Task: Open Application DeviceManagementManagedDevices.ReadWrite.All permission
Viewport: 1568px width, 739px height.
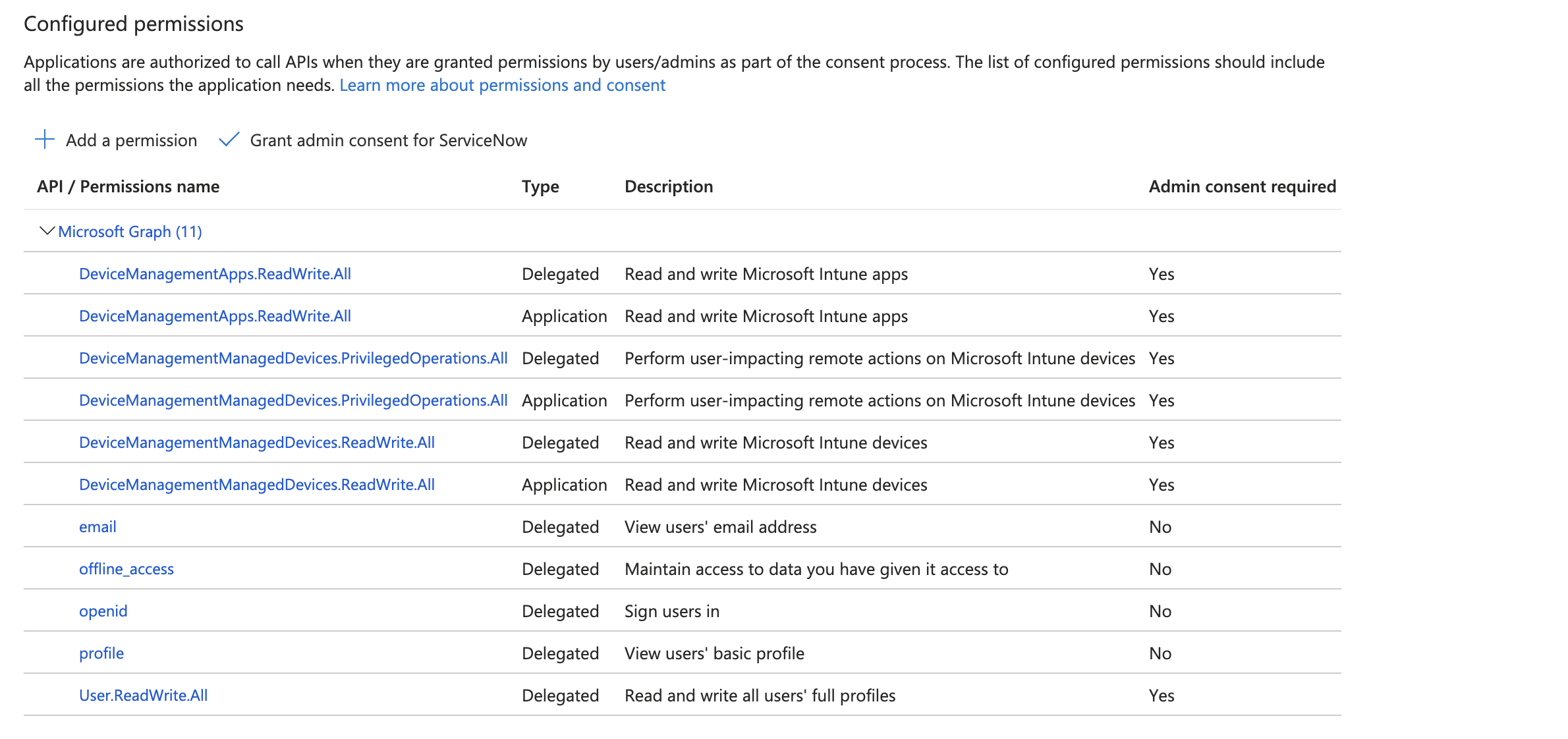Action: pos(257,485)
